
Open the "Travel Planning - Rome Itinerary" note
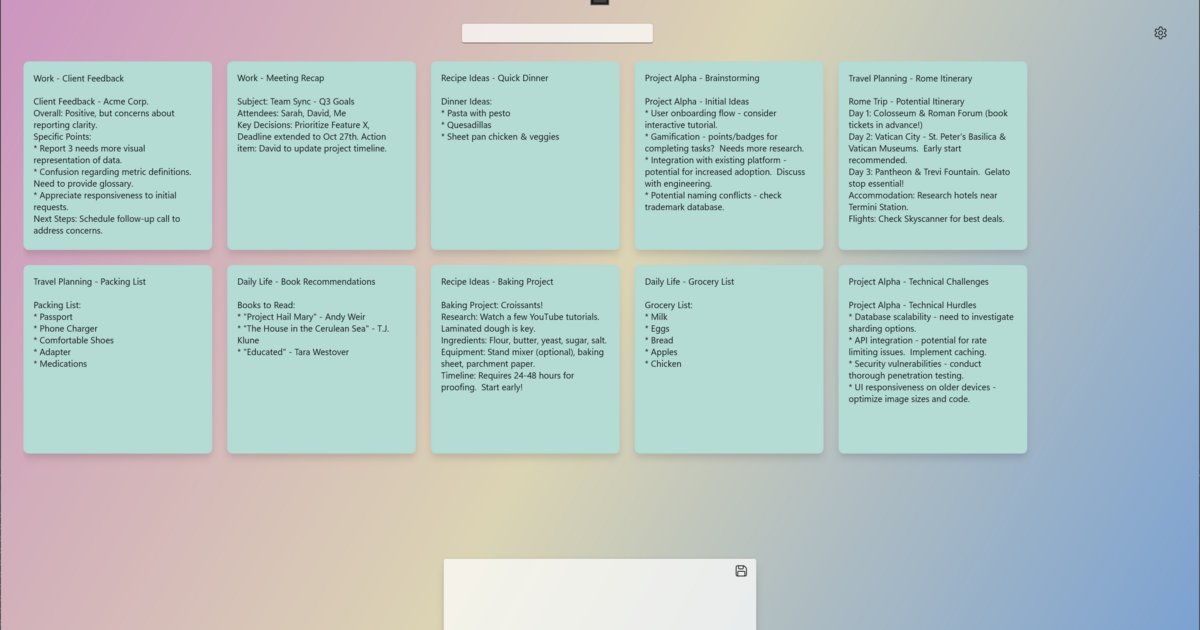[932, 155]
